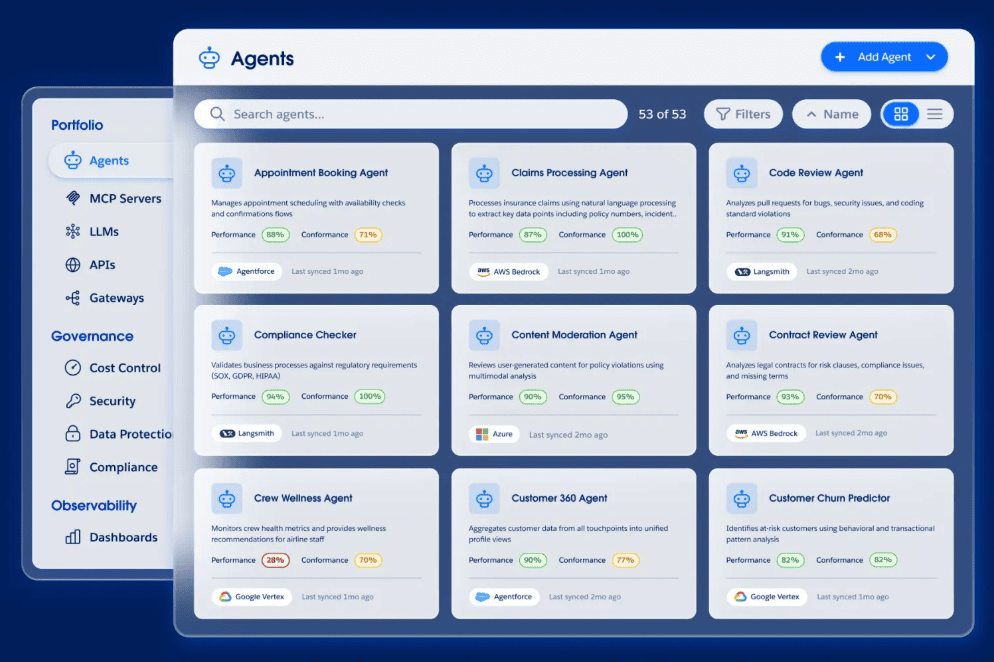Click the Cost Control gauge icon
Screen dimensions: 994x662
tap(73, 367)
